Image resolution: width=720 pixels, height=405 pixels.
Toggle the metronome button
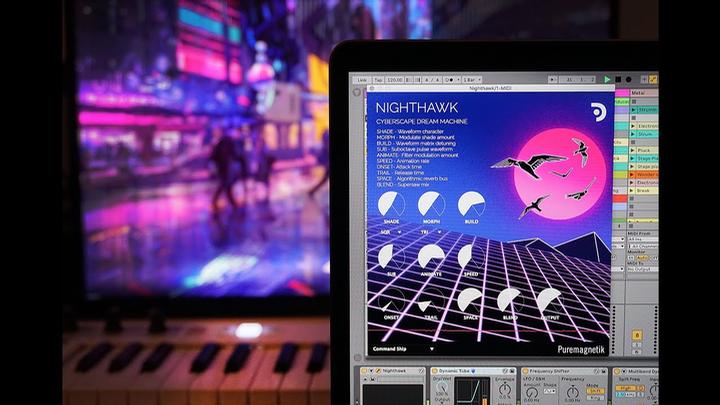[x=450, y=80]
